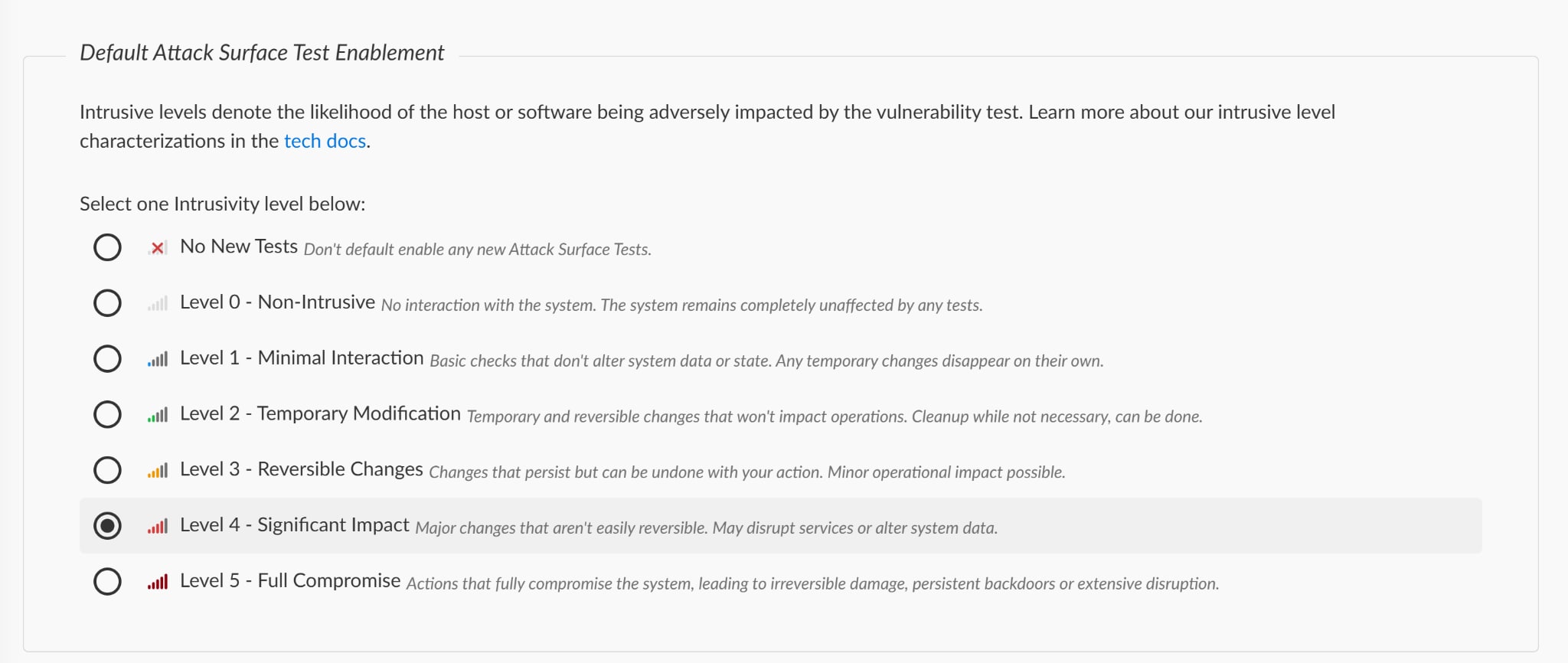The height and width of the screenshot is (663, 1568).
Task: Click the Level 2 description about temporary changes
Action: [x=835, y=416]
